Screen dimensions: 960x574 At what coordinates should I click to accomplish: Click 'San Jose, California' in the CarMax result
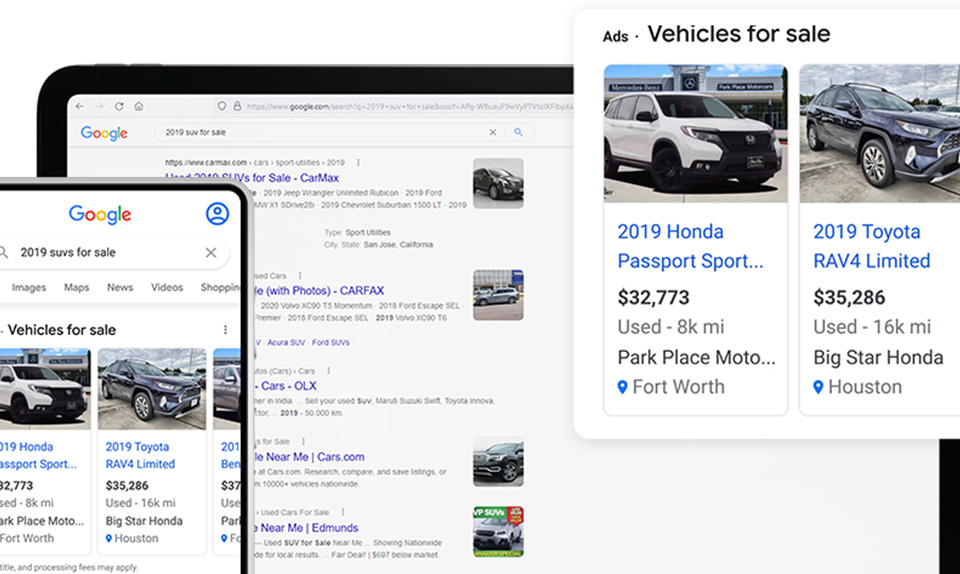pyautogui.click(x=398, y=245)
